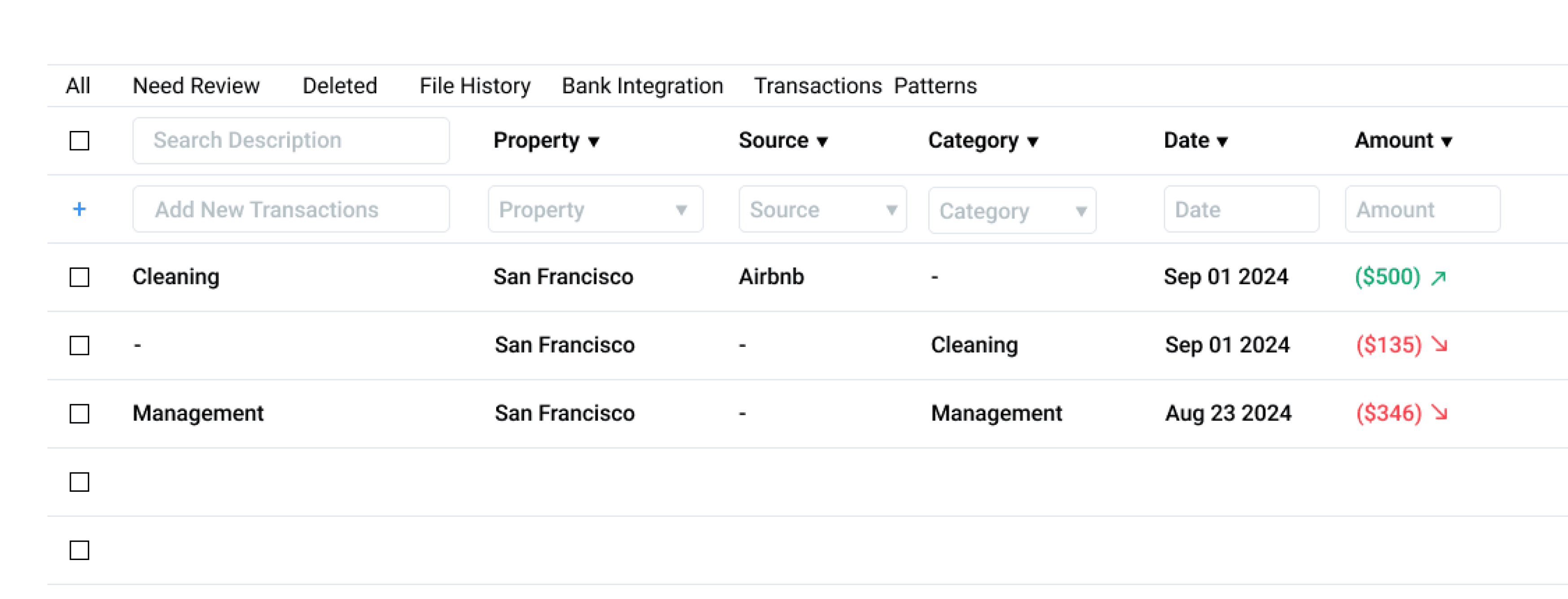Go to Transactions Patterns tab
This screenshot has height=599, width=1568.
click(x=865, y=86)
